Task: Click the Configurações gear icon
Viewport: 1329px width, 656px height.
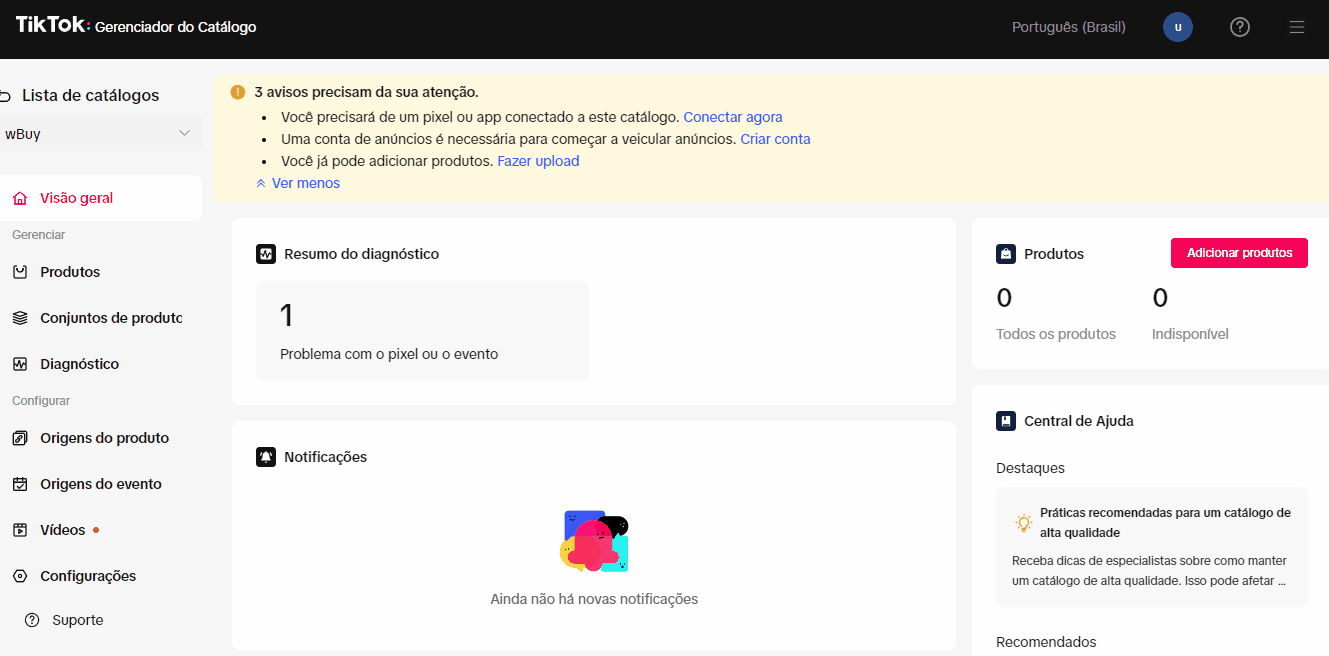Action: click(x=20, y=576)
